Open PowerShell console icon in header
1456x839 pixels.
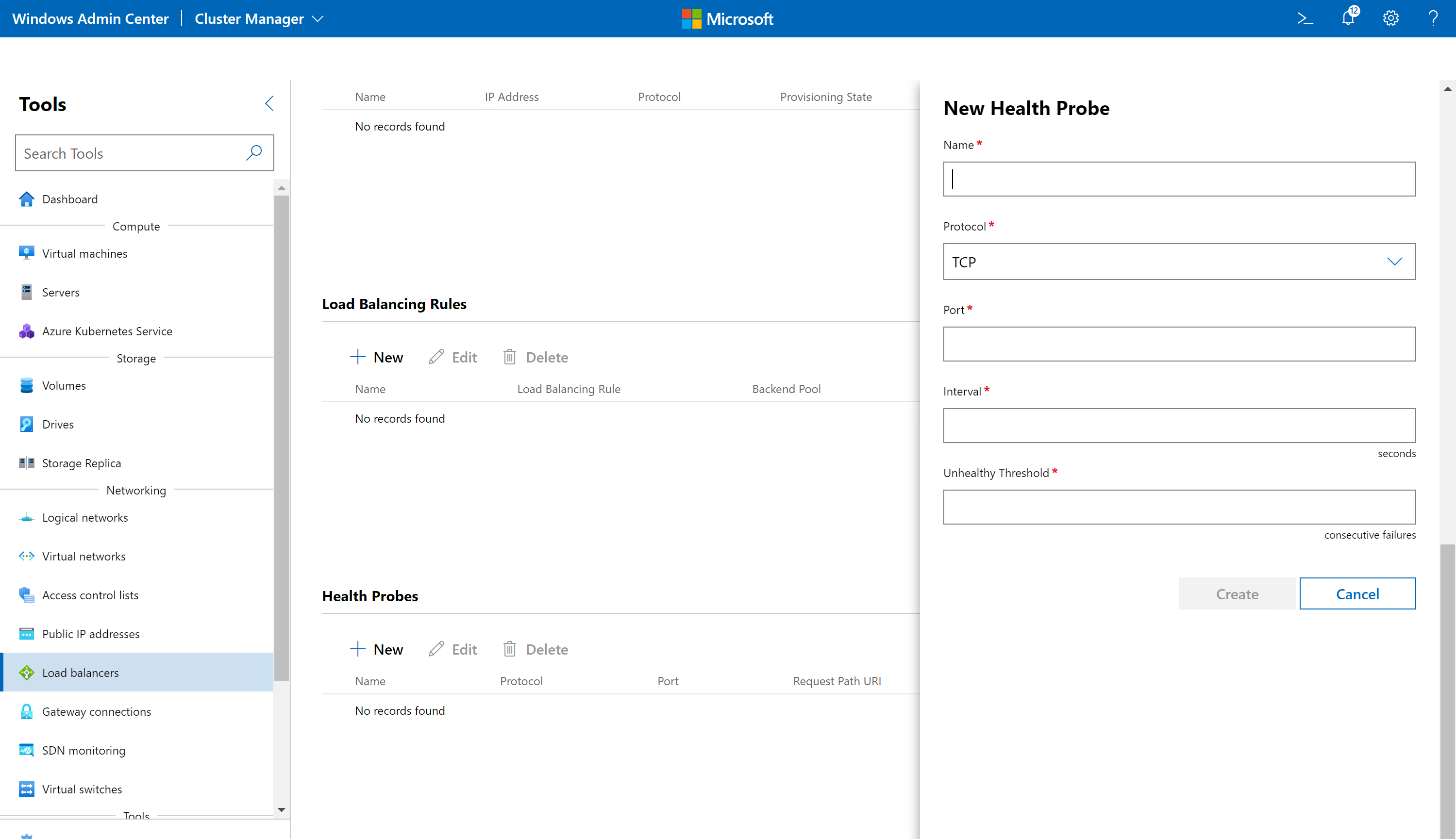pos(1305,18)
